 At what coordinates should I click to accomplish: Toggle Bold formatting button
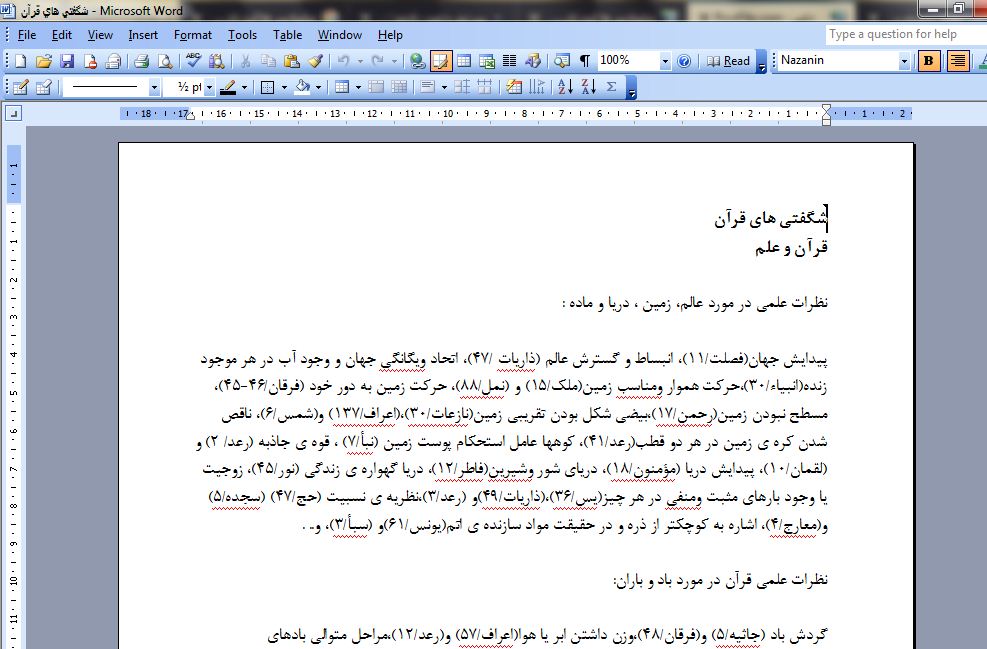point(929,61)
